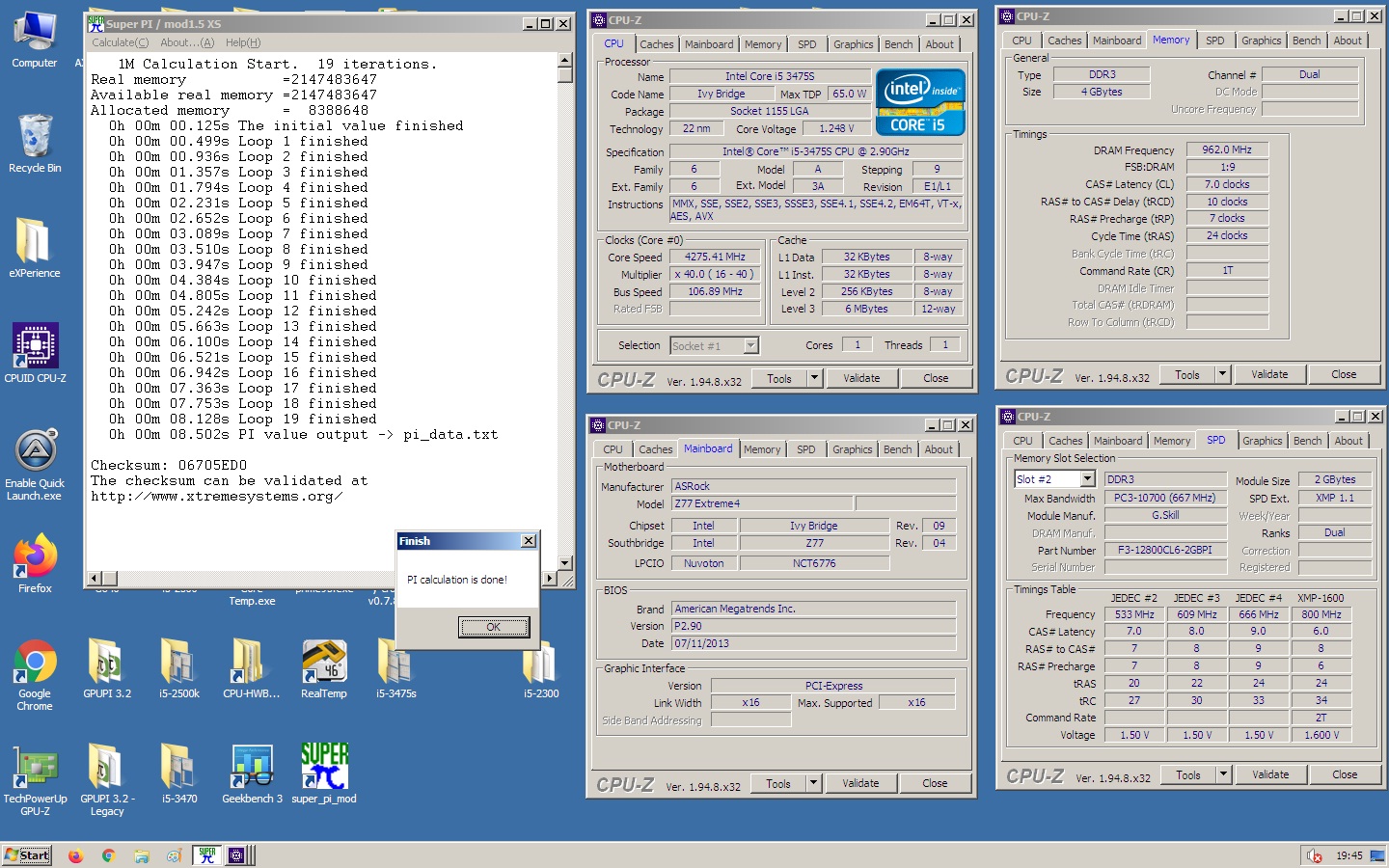Click Super PI horizontal scrollbar right arrow

tap(550, 579)
